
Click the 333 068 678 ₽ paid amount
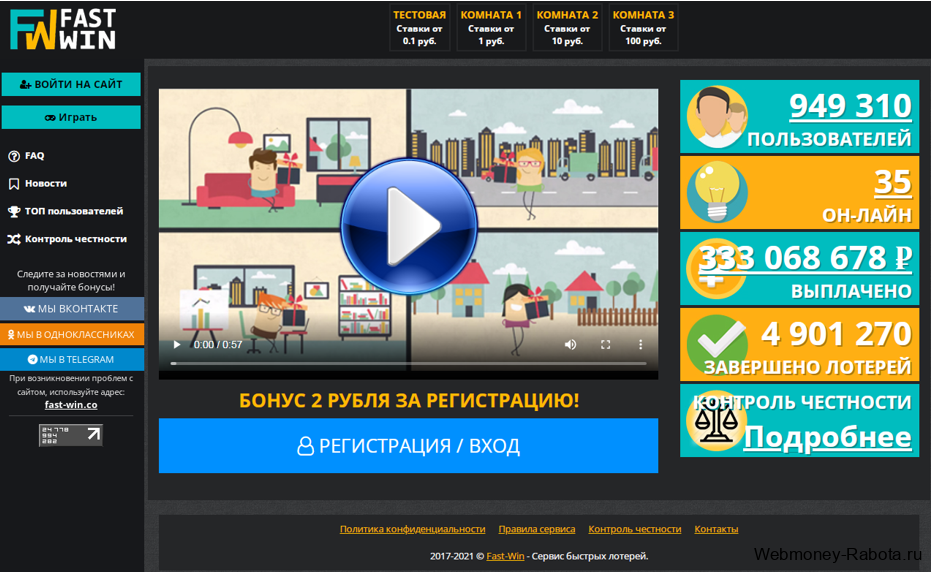click(x=805, y=258)
